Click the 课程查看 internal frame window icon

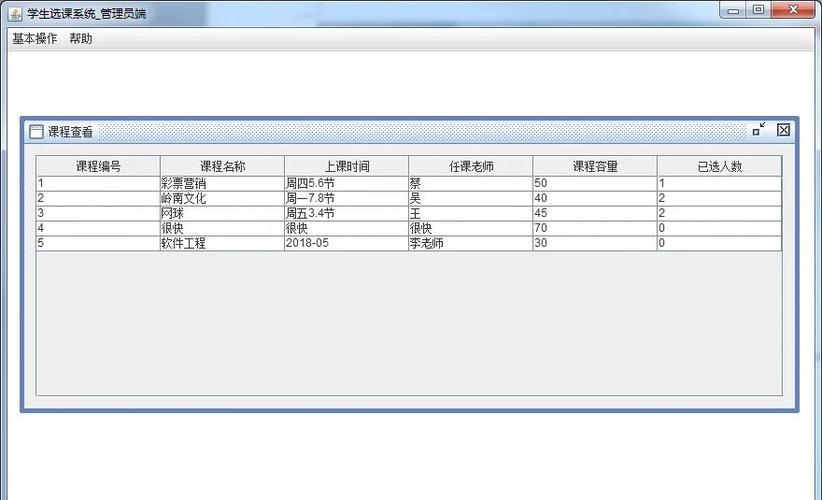[36, 131]
